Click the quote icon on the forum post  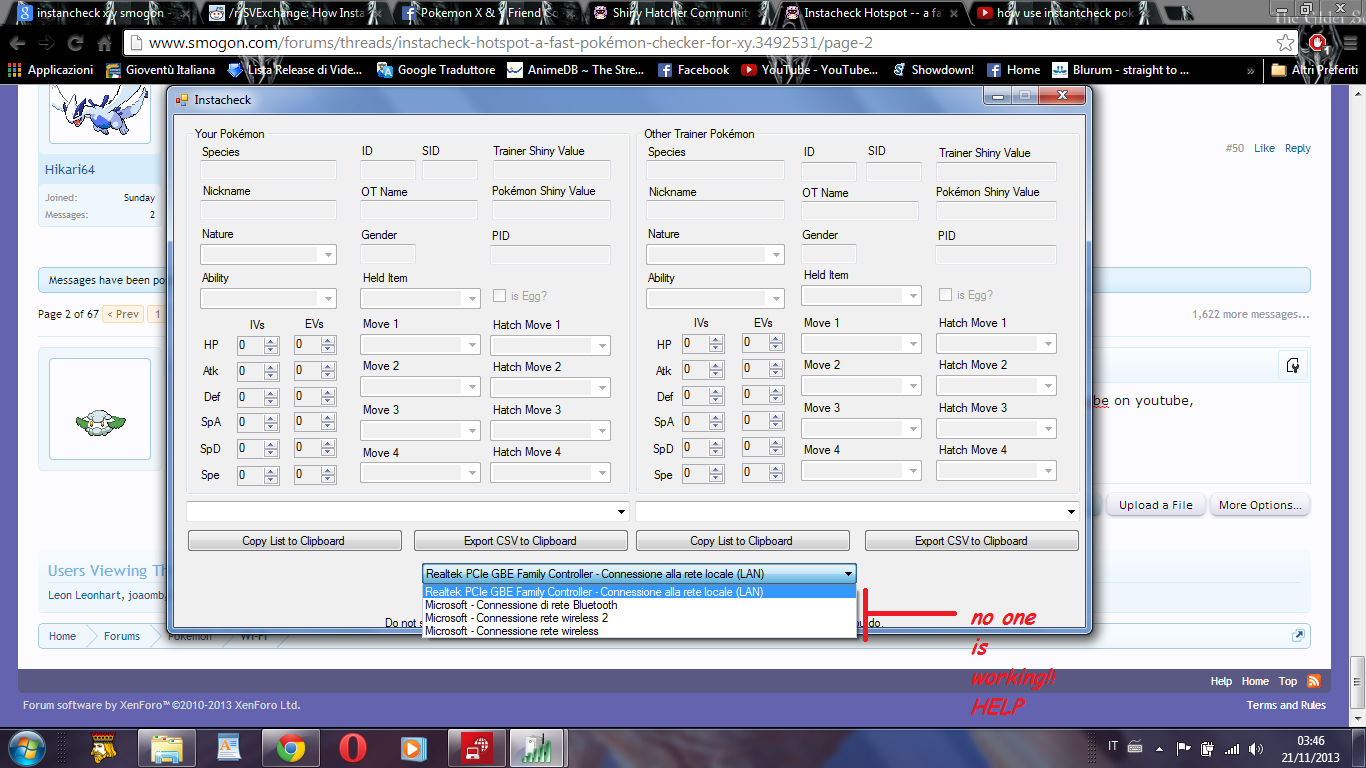pos(1293,365)
